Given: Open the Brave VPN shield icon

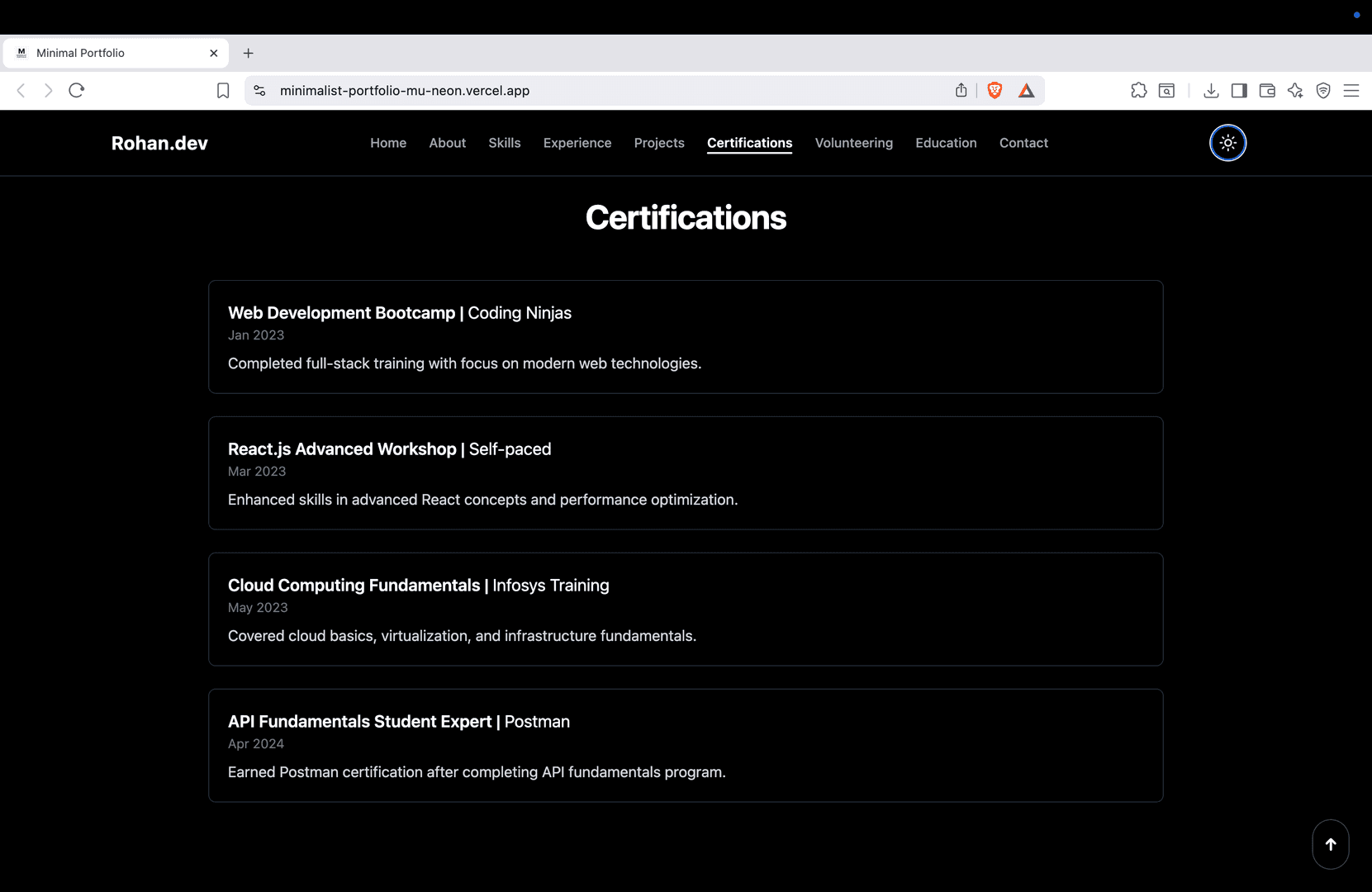Looking at the screenshot, I should (x=1323, y=91).
